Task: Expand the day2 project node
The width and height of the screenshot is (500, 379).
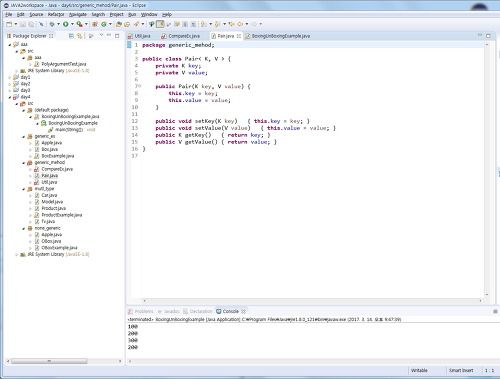Action: pos(10,84)
